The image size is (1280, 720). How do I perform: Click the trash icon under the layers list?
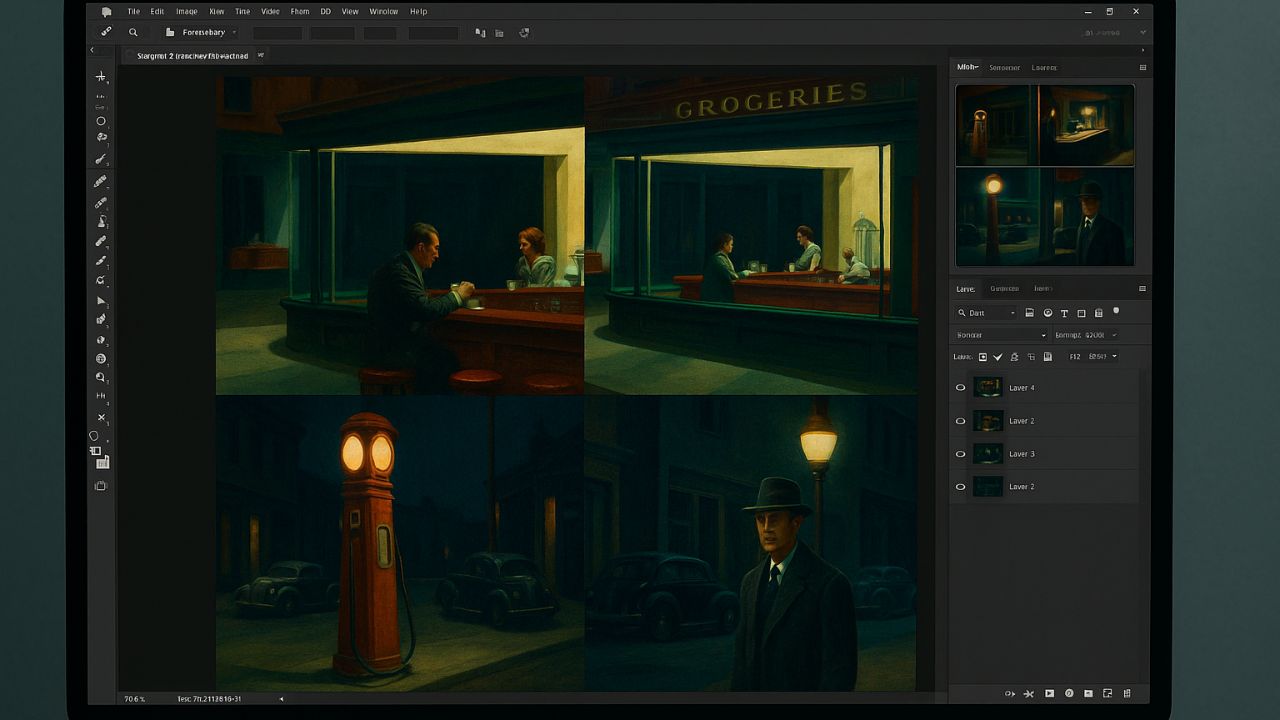[x=1127, y=693]
